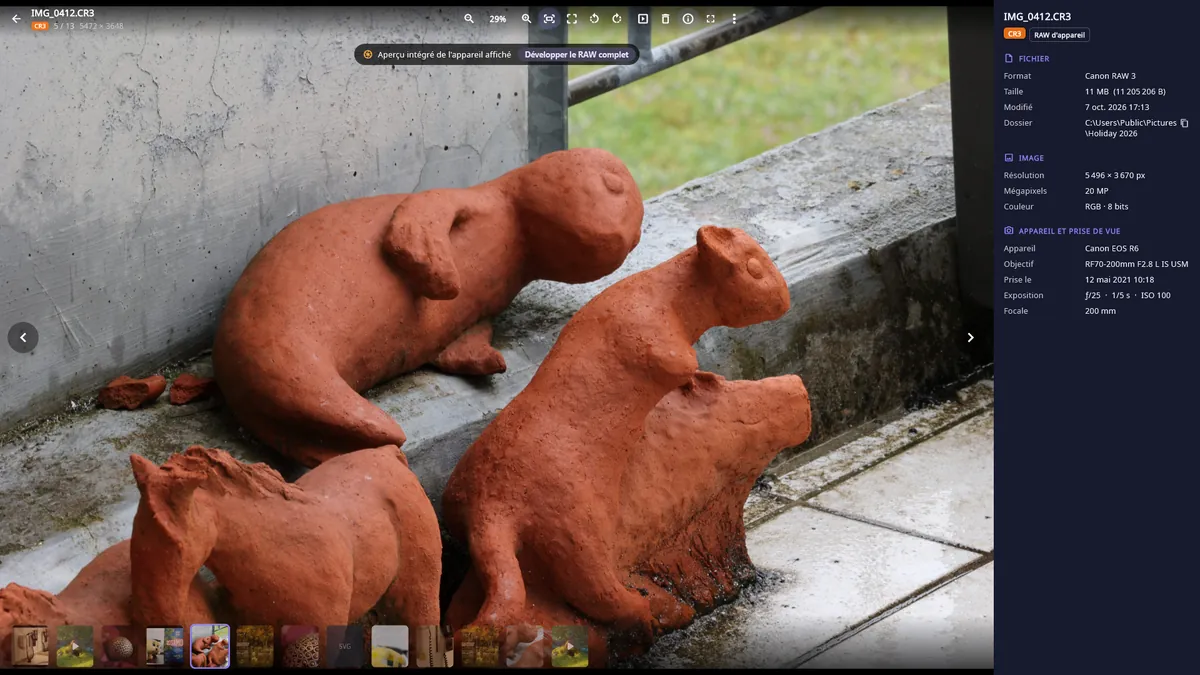Rotate the image counterclockwise
Image resolution: width=1200 pixels, height=675 pixels.
point(594,19)
